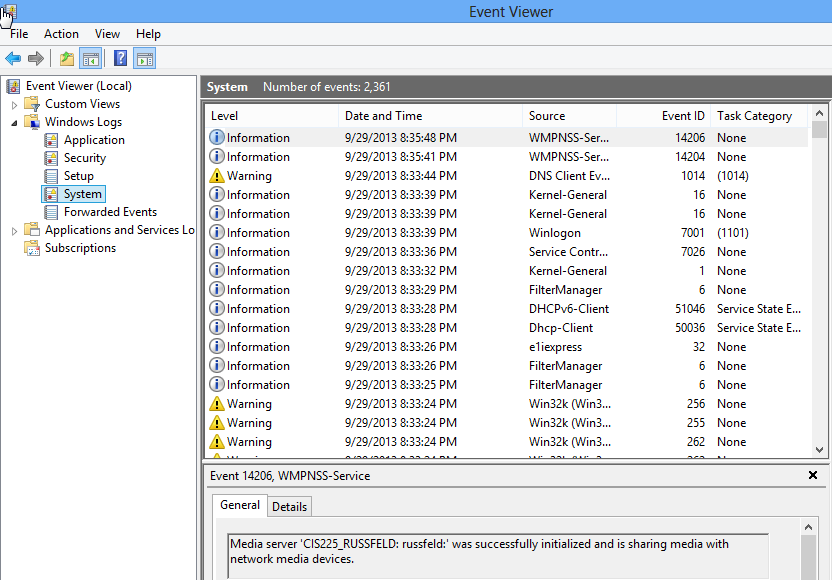Click the Up One Level folder icon
This screenshot has width=832, height=580.
[66, 58]
